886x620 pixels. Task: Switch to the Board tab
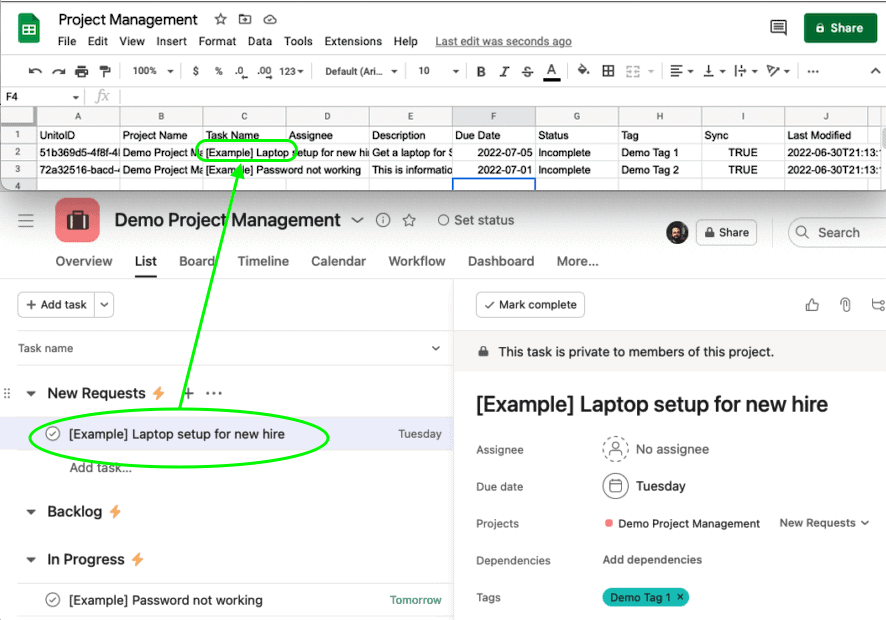pyautogui.click(x=197, y=261)
